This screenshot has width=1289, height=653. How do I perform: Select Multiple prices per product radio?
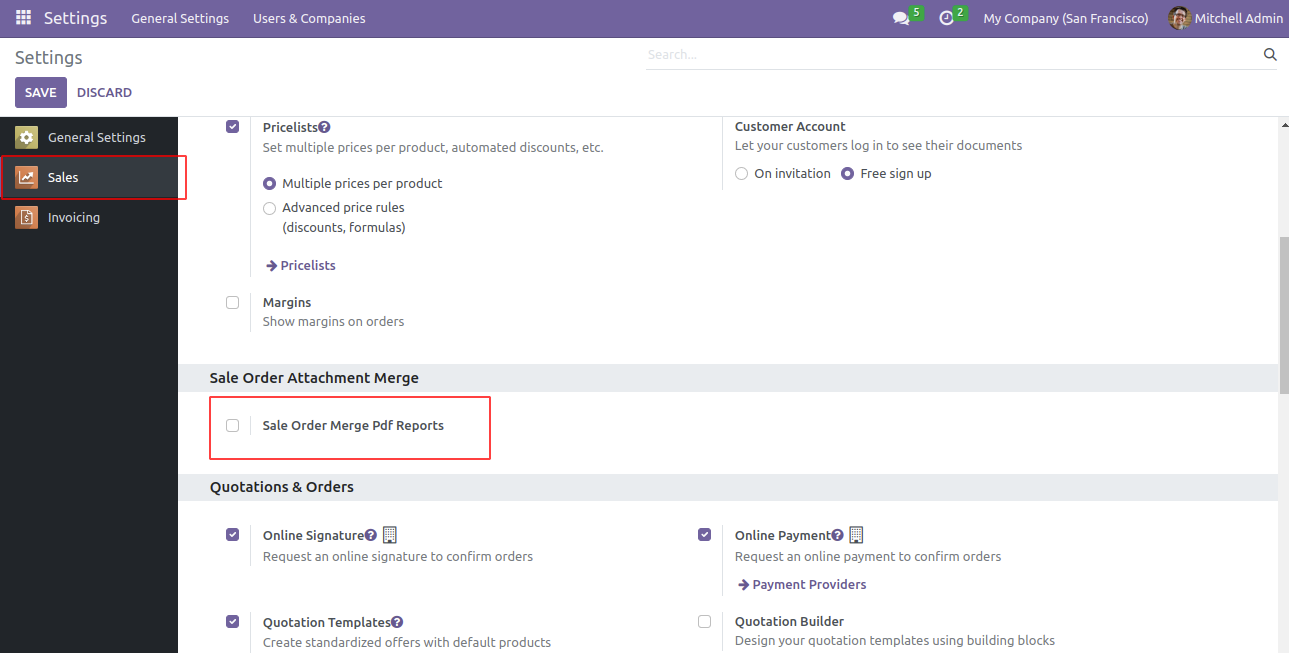tap(269, 184)
